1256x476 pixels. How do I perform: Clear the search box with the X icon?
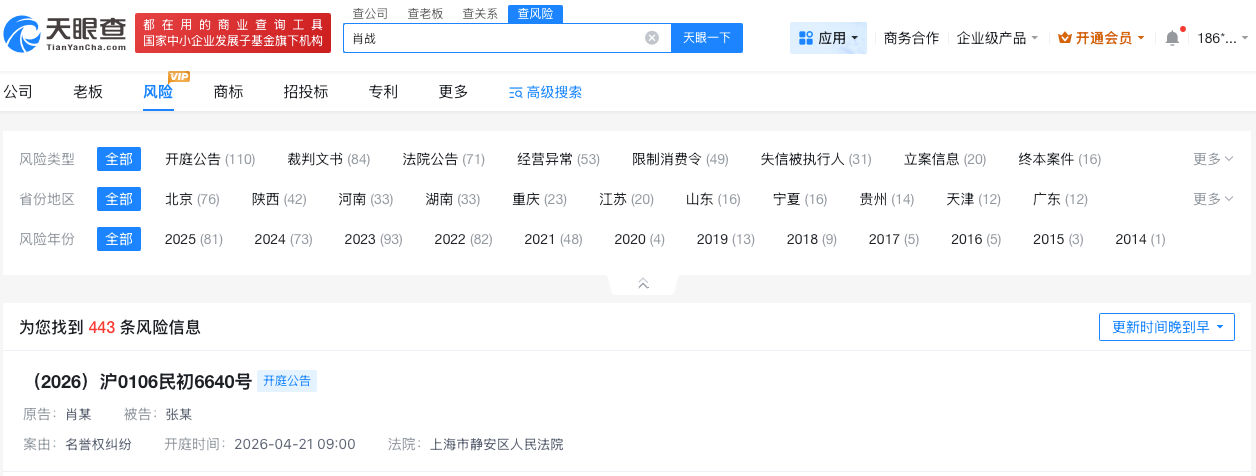pos(652,38)
